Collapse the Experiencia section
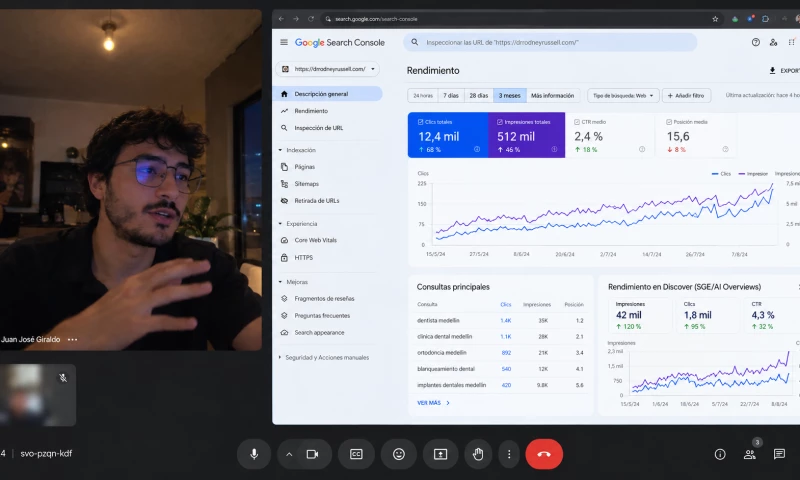The height and width of the screenshot is (480, 800). click(x=298, y=223)
